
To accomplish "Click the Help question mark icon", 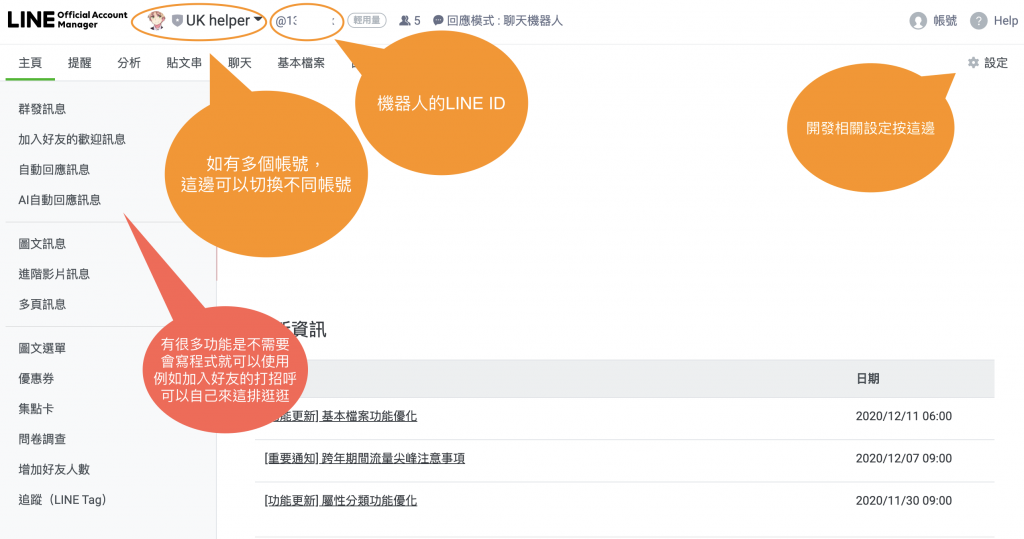I will (x=978, y=21).
